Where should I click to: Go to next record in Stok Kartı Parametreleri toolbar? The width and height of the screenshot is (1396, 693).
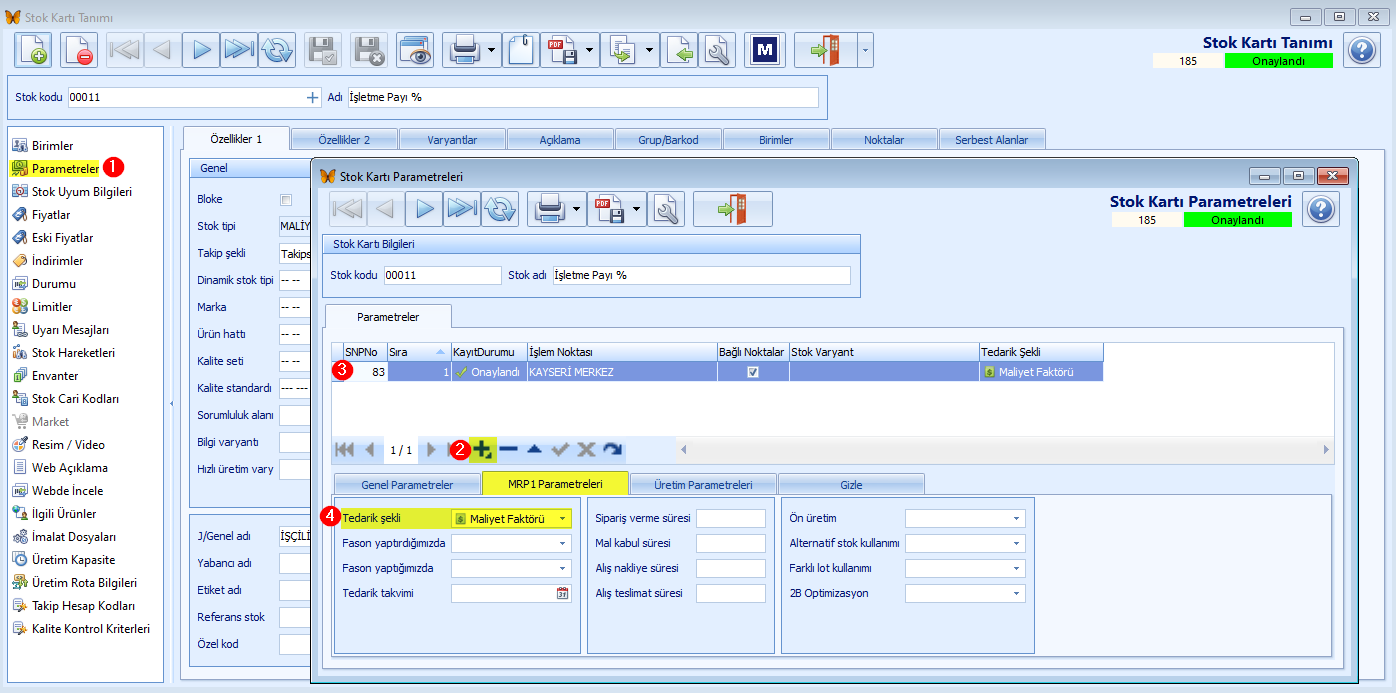(424, 209)
